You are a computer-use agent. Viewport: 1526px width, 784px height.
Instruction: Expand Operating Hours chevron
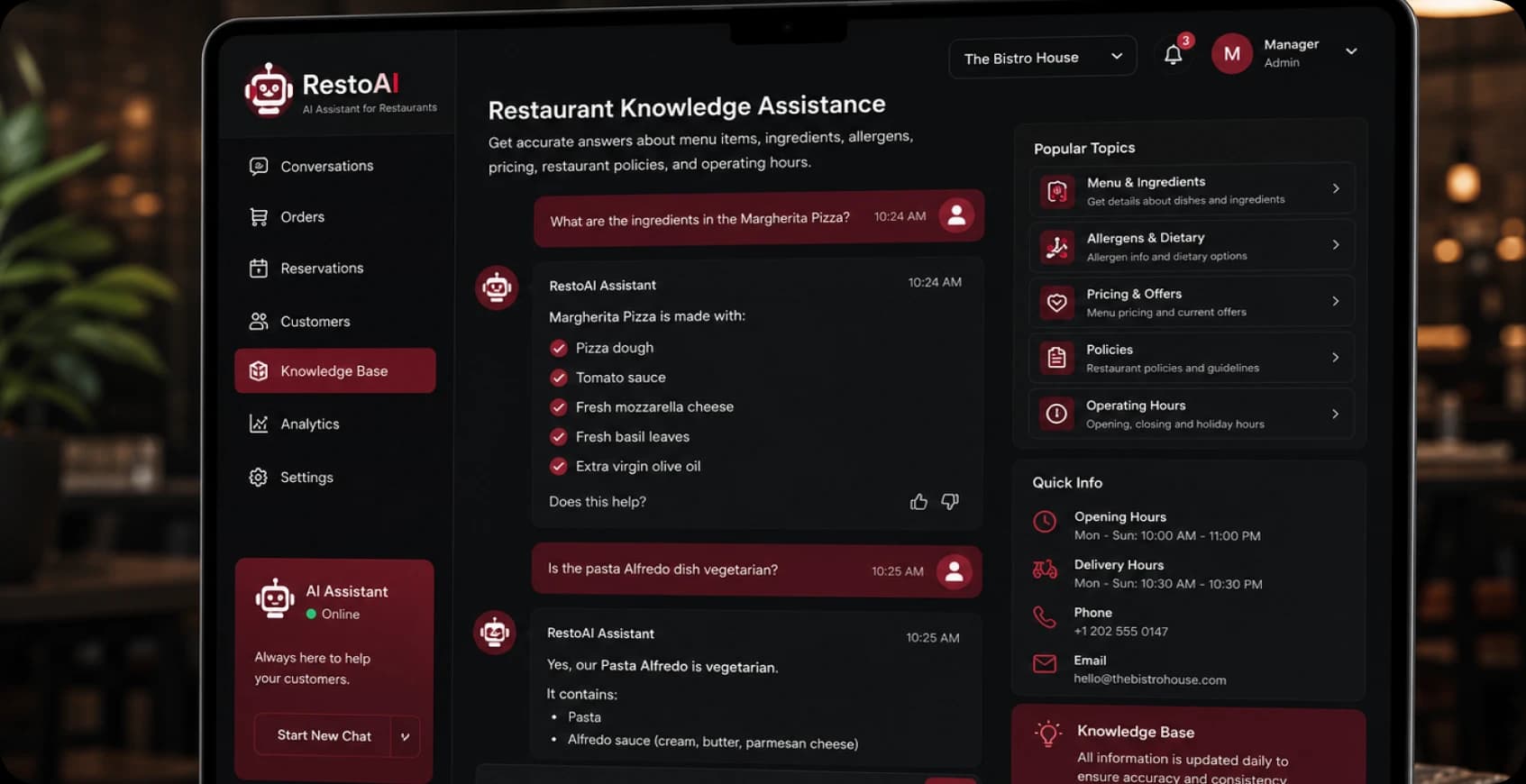pos(1336,414)
